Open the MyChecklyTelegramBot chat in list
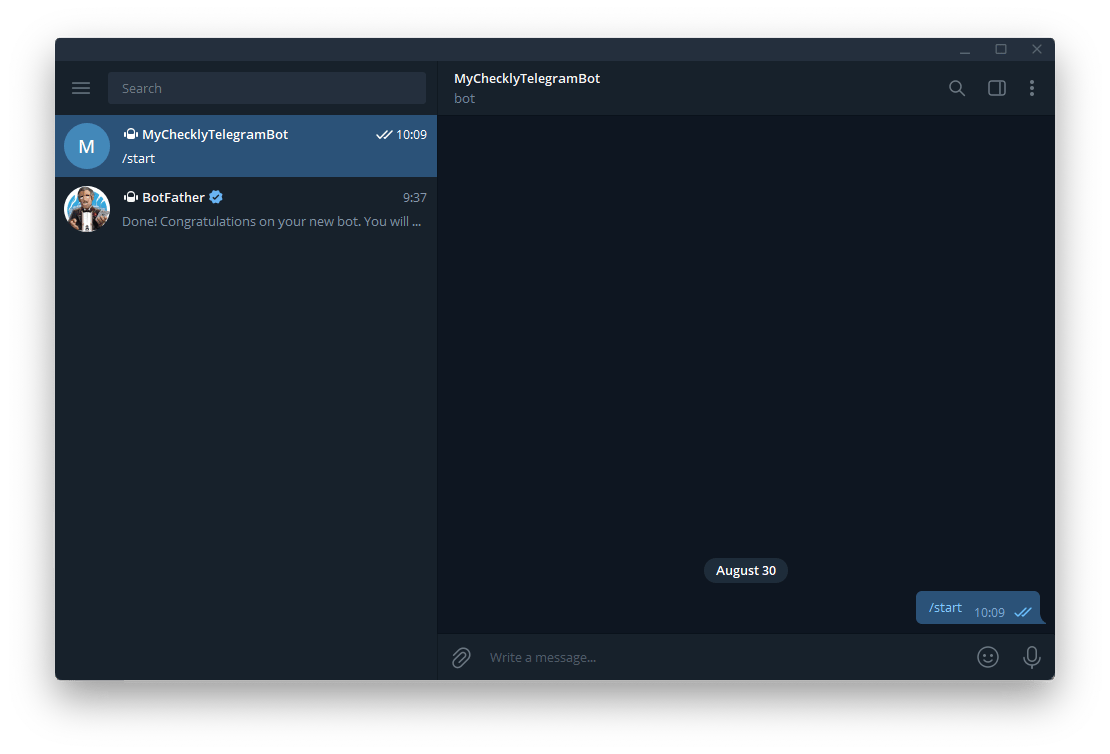Image resolution: width=1110 pixels, height=754 pixels. click(x=246, y=146)
